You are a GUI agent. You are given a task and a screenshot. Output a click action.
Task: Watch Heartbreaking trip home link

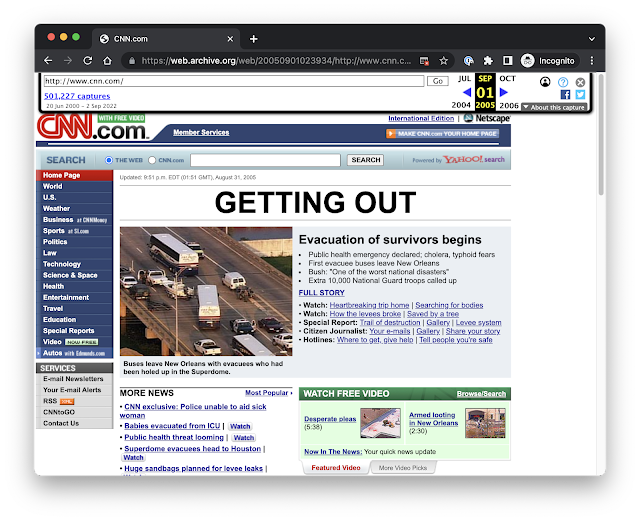tap(369, 305)
